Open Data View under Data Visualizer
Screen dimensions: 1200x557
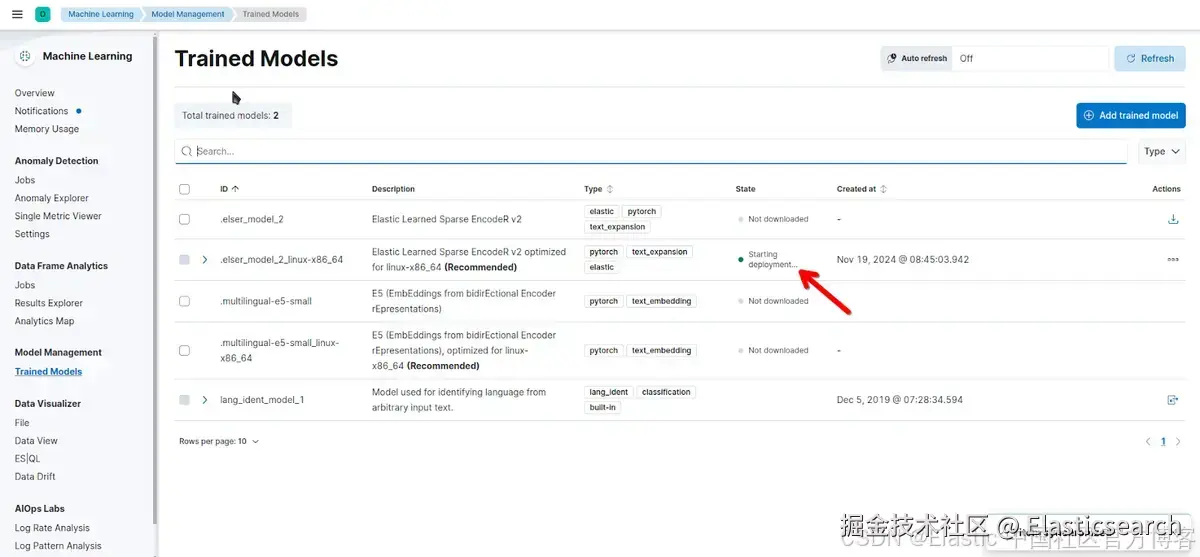coord(36,441)
